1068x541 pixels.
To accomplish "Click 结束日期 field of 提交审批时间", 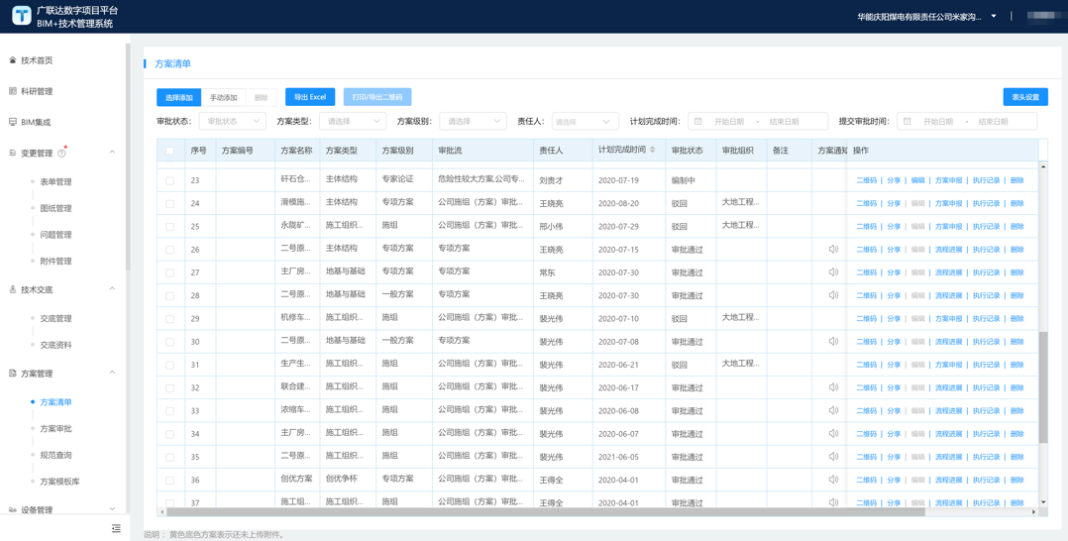I will (x=992, y=121).
